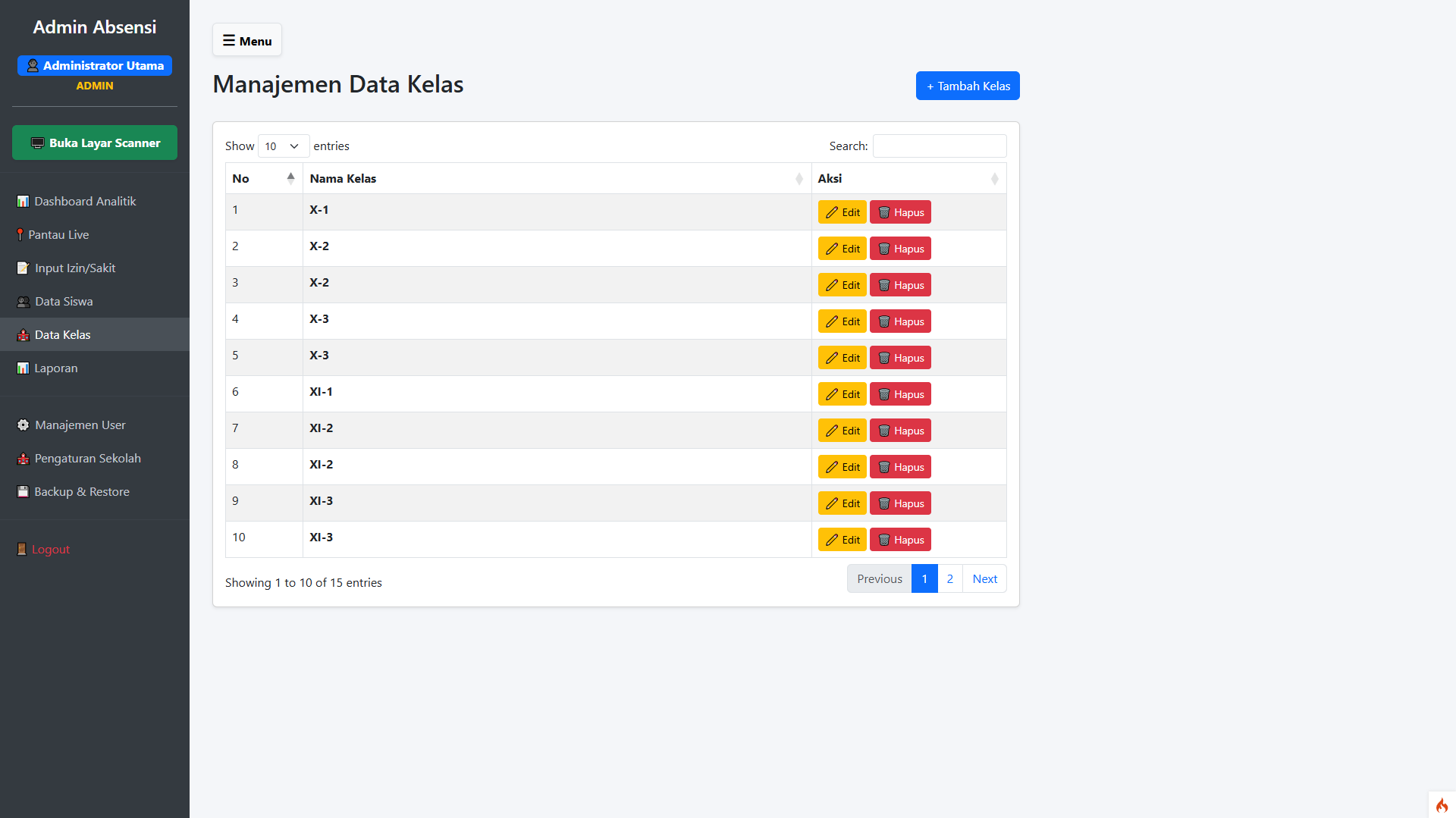Edit the X-1 class row

coord(842,212)
